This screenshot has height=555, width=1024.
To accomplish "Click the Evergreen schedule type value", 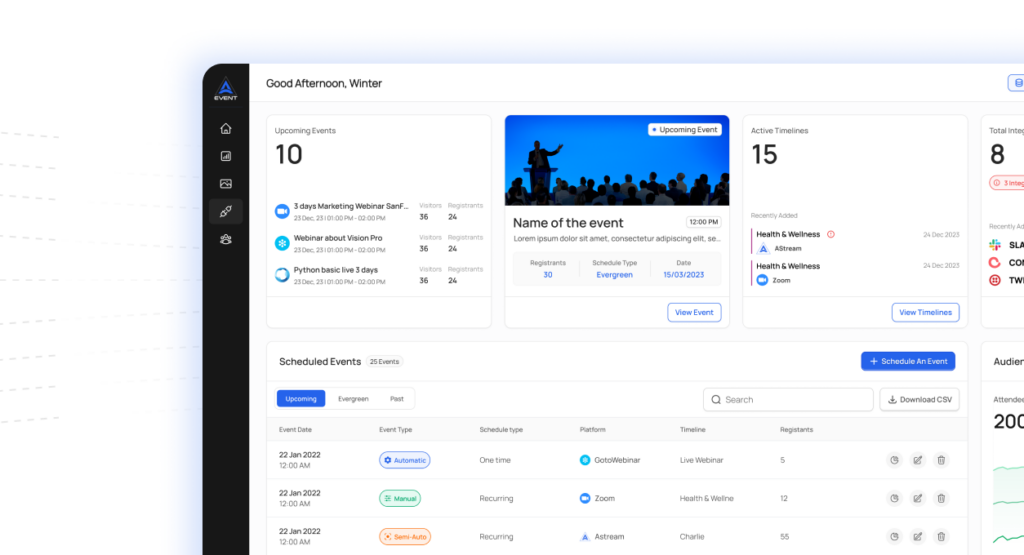I will [615, 275].
